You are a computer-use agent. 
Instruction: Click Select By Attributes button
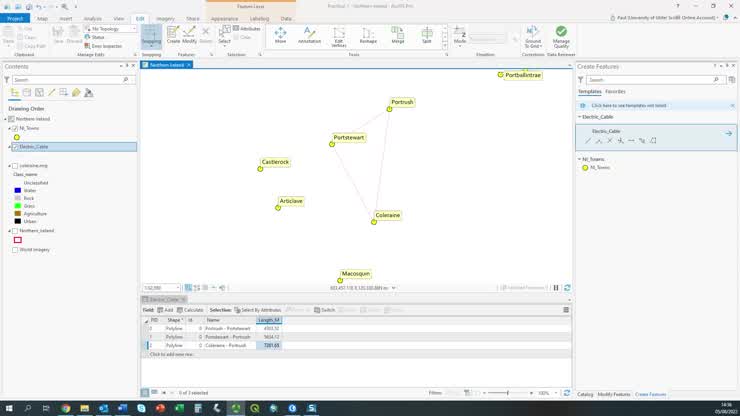pos(259,310)
